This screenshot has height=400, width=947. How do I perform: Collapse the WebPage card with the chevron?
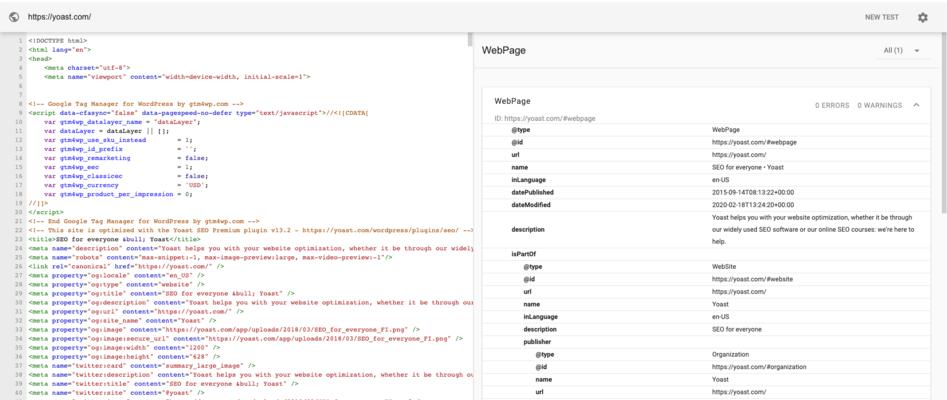coord(916,105)
